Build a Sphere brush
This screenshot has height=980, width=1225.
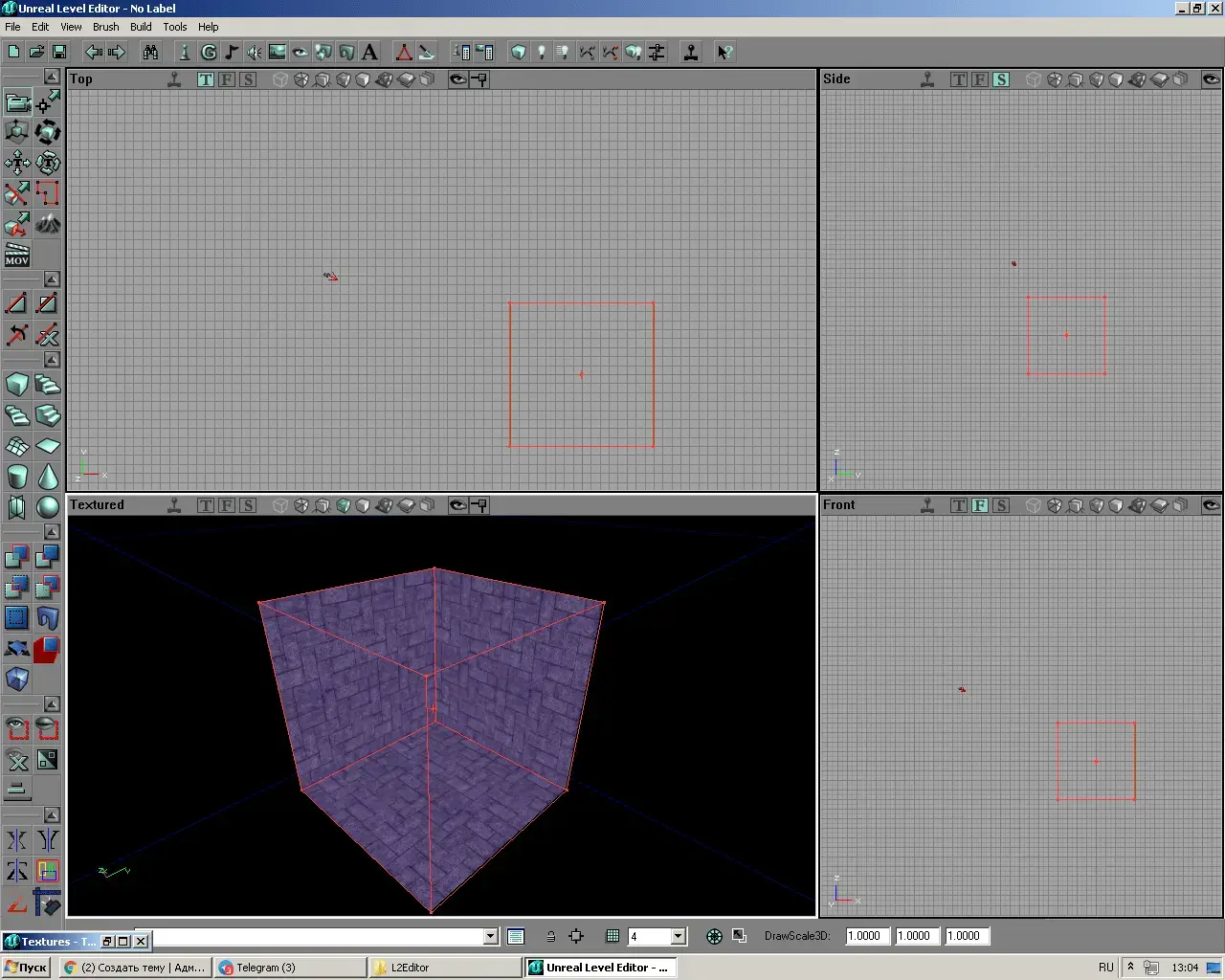pyautogui.click(x=48, y=506)
